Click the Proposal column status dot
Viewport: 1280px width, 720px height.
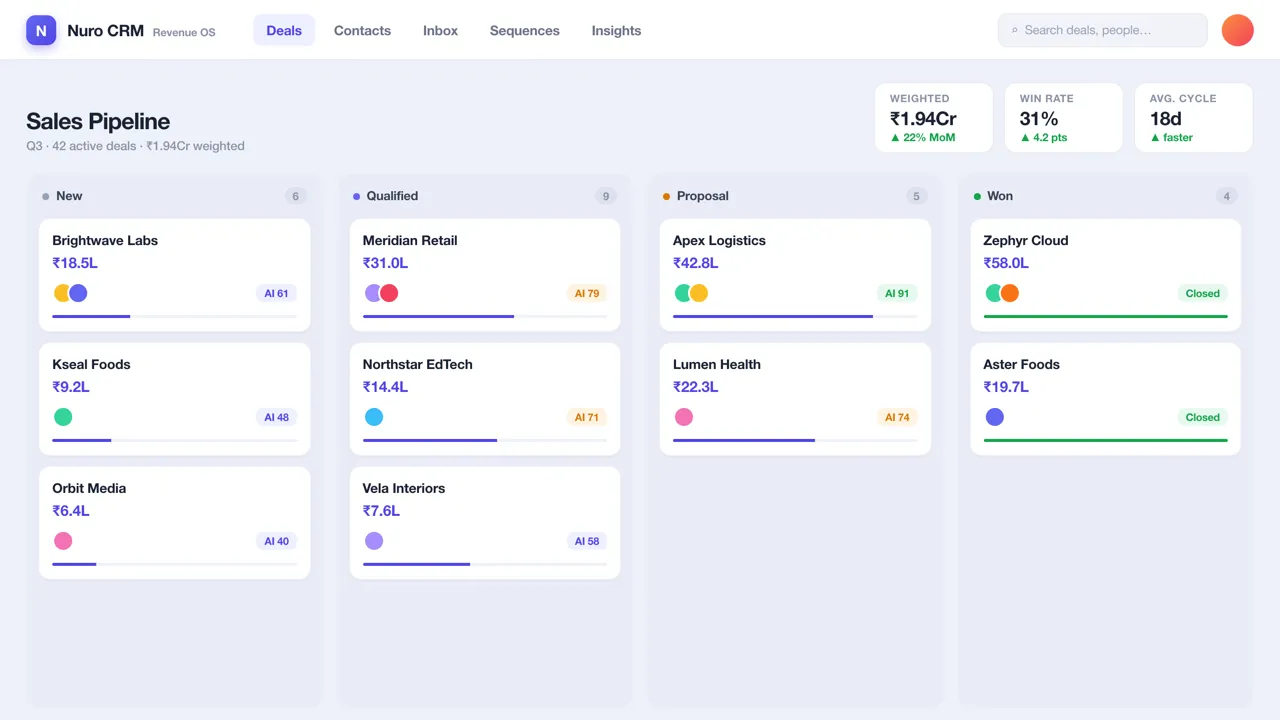point(667,197)
